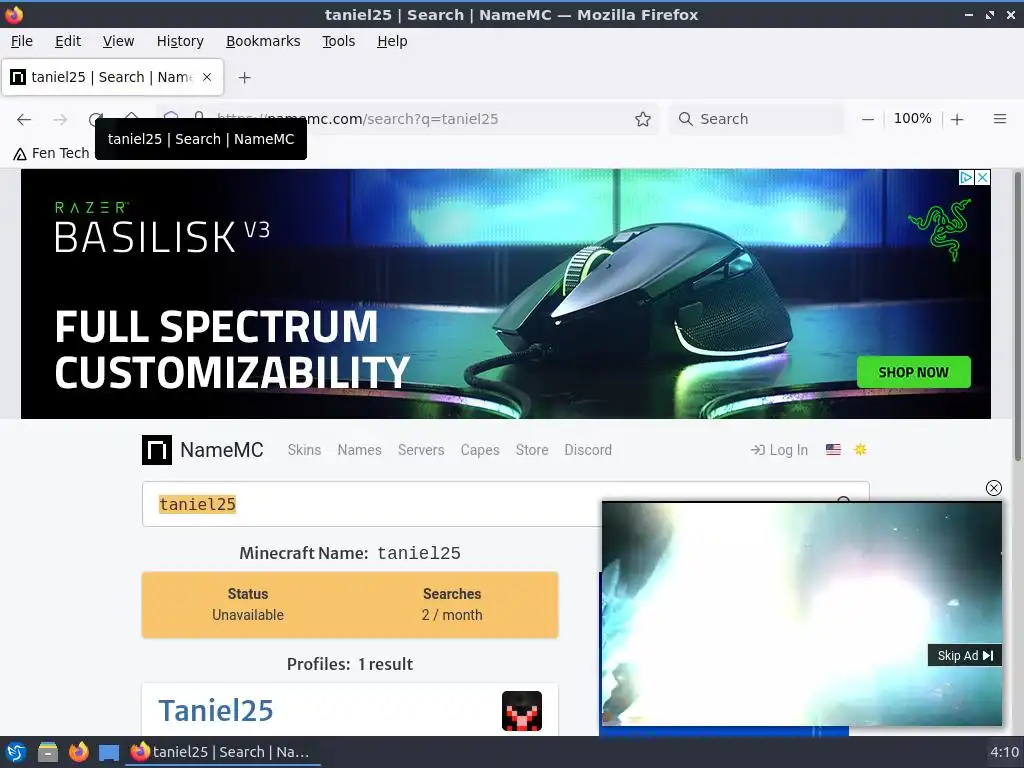This screenshot has width=1024, height=768.
Task: Click the Status Unavailable text
Action: pyautogui.click(x=248, y=604)
